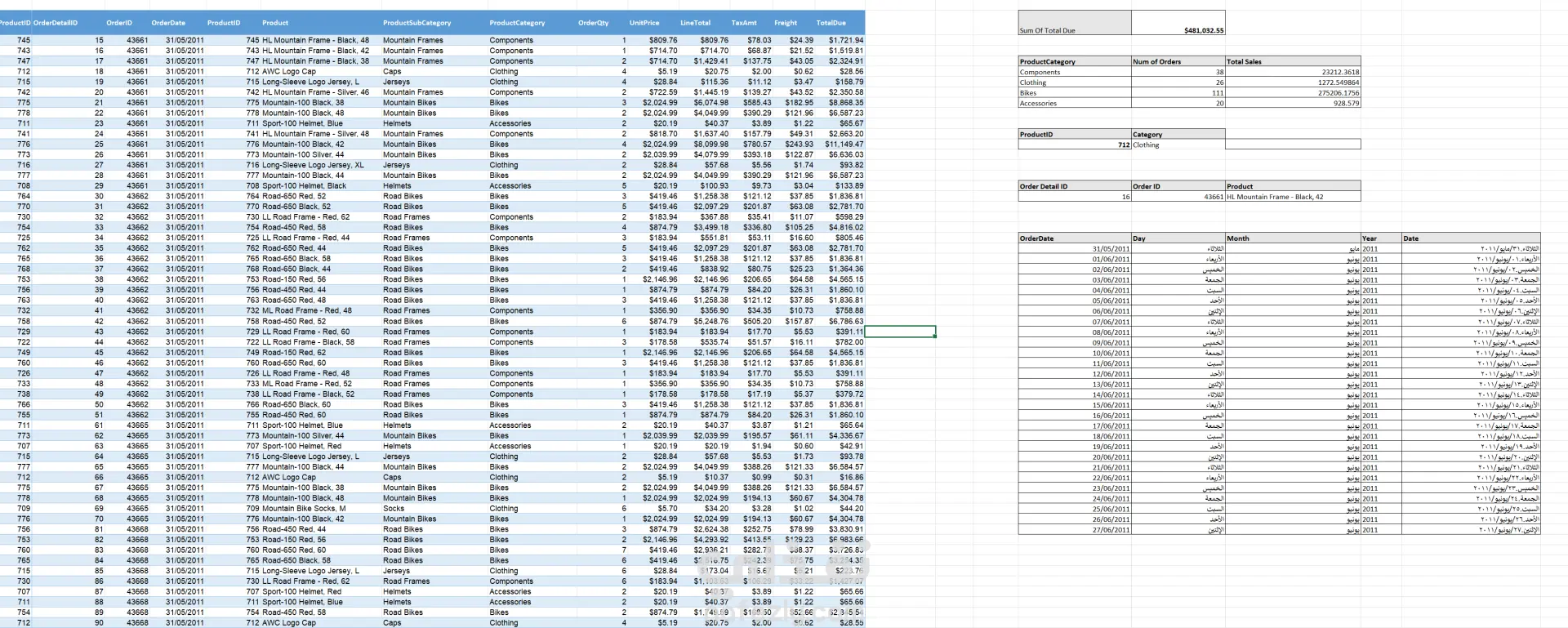Image resolution: width=1568 pixels, height=628 pixels.
Task: Select the 'Sum Of Total Due' label cell
Action: tap(1074, 23)
